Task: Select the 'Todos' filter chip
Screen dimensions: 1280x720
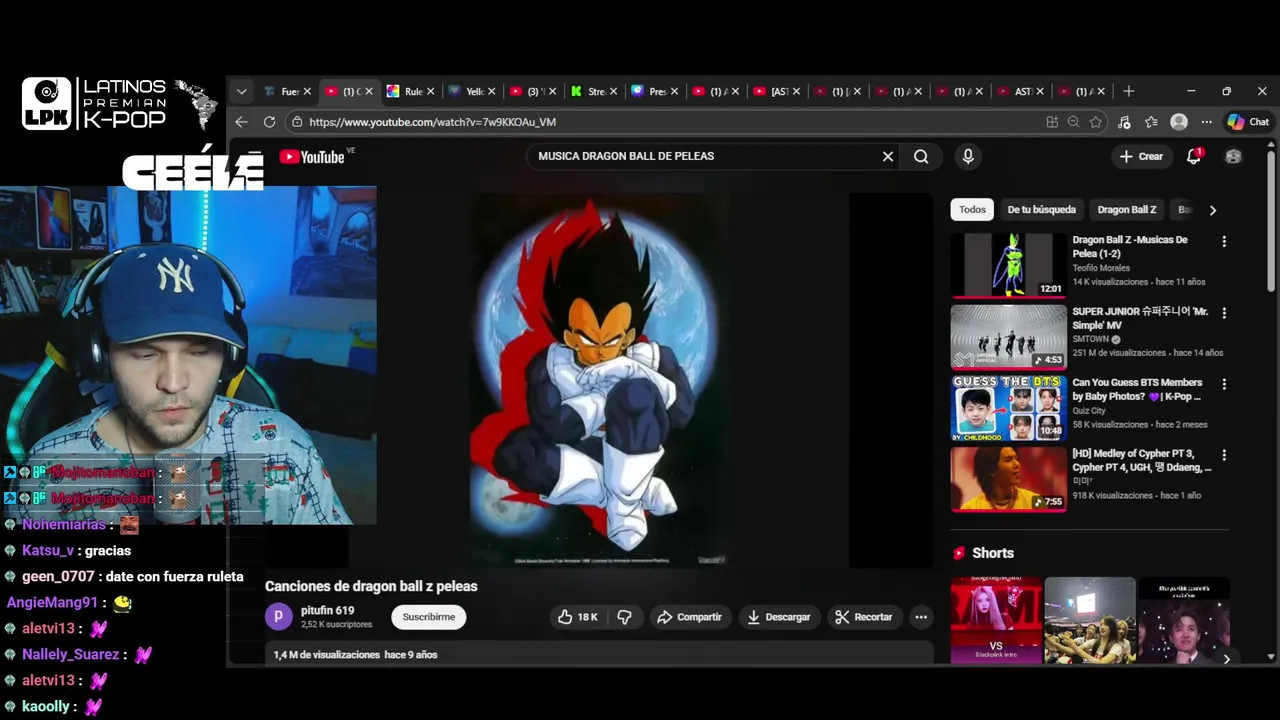Action: pos(972,210)
